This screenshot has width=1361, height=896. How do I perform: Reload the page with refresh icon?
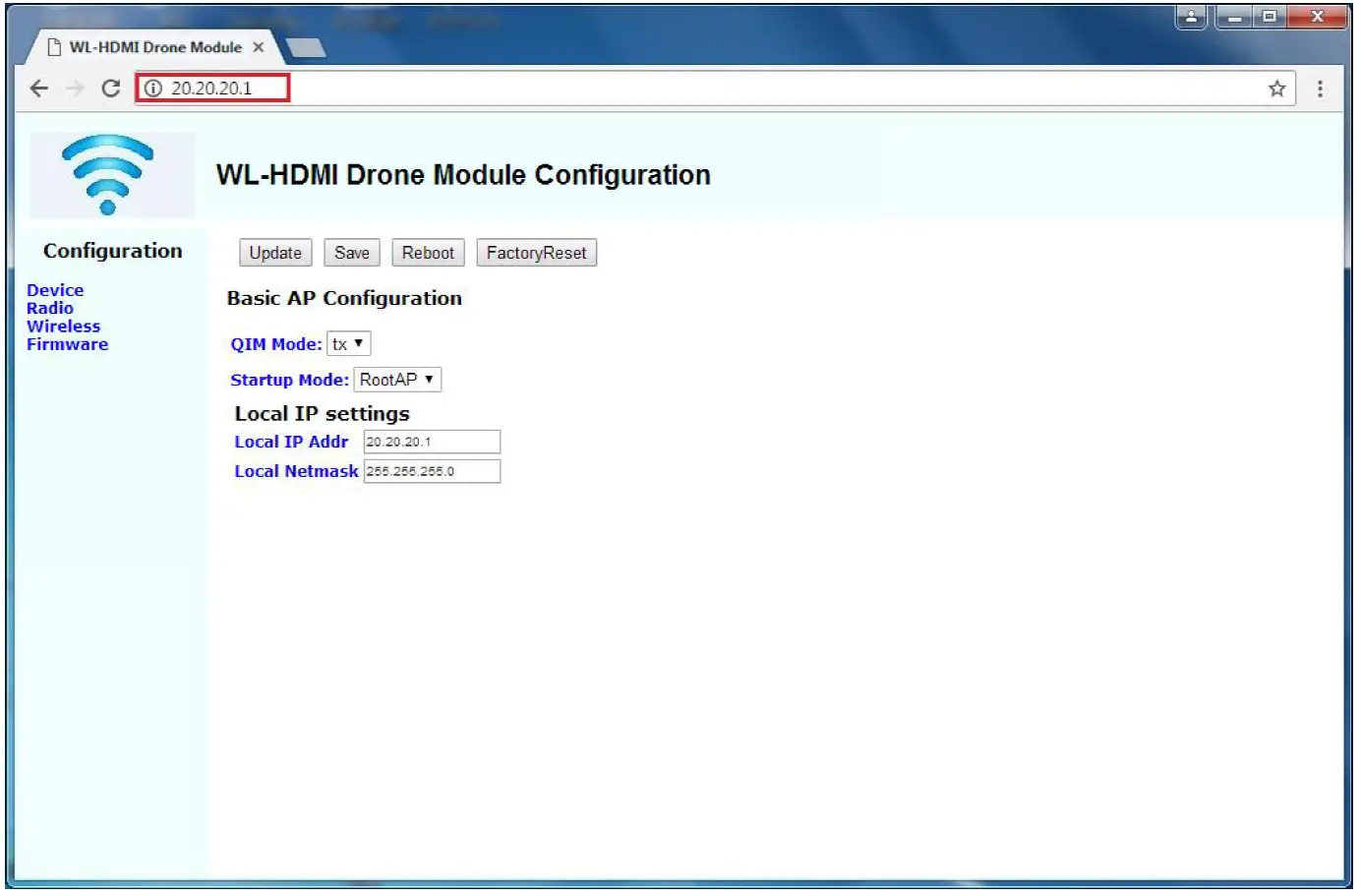pos(111,89)
